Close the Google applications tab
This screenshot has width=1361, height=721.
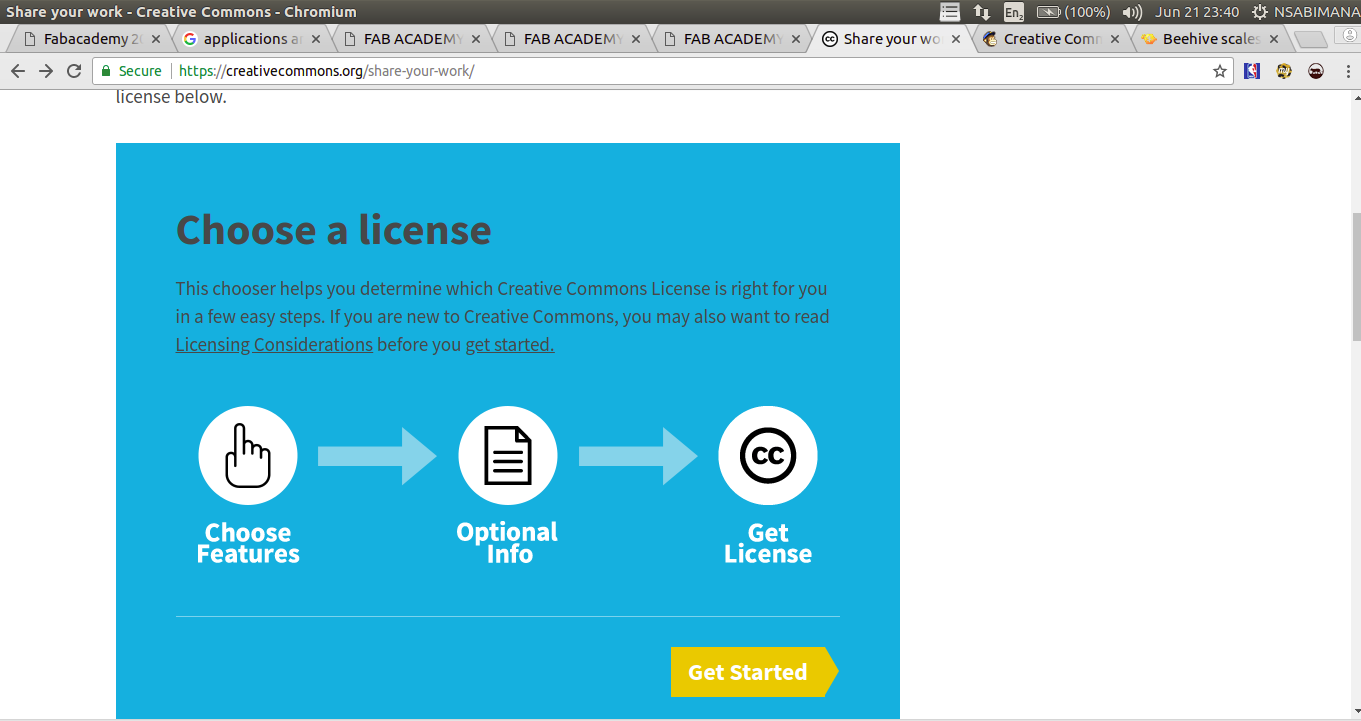point(316,39)
